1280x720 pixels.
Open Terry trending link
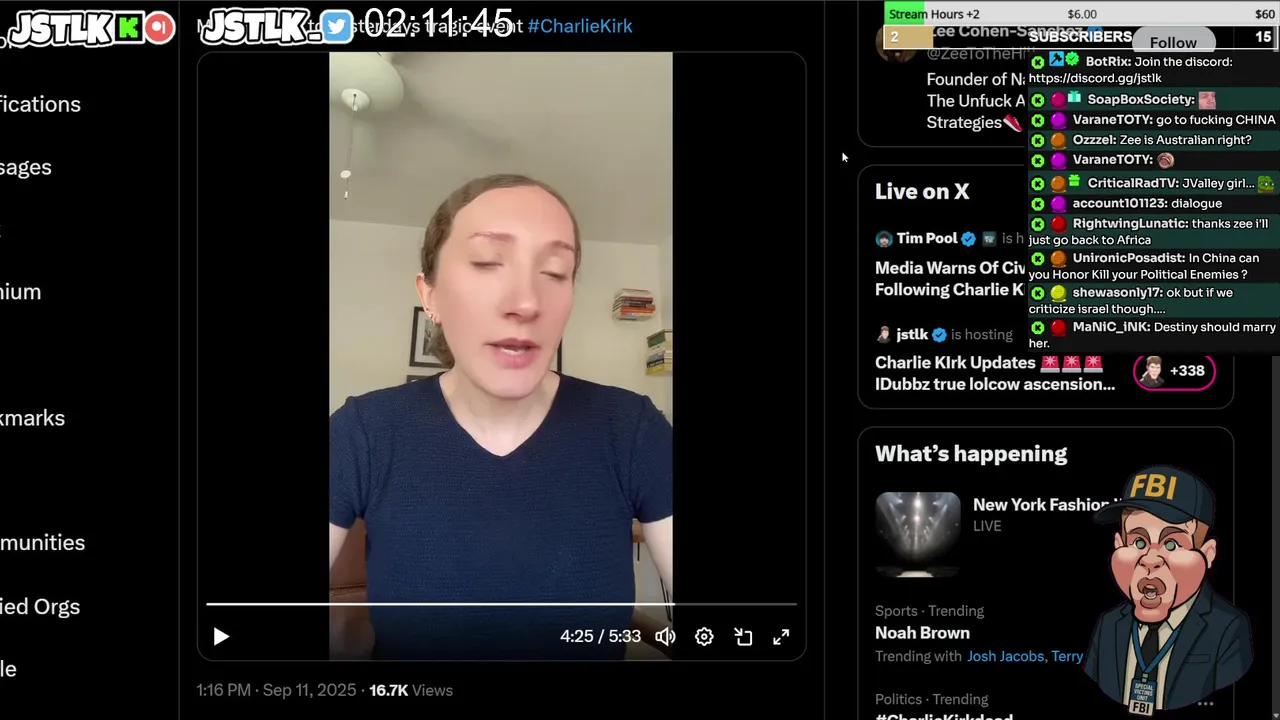1067,656
